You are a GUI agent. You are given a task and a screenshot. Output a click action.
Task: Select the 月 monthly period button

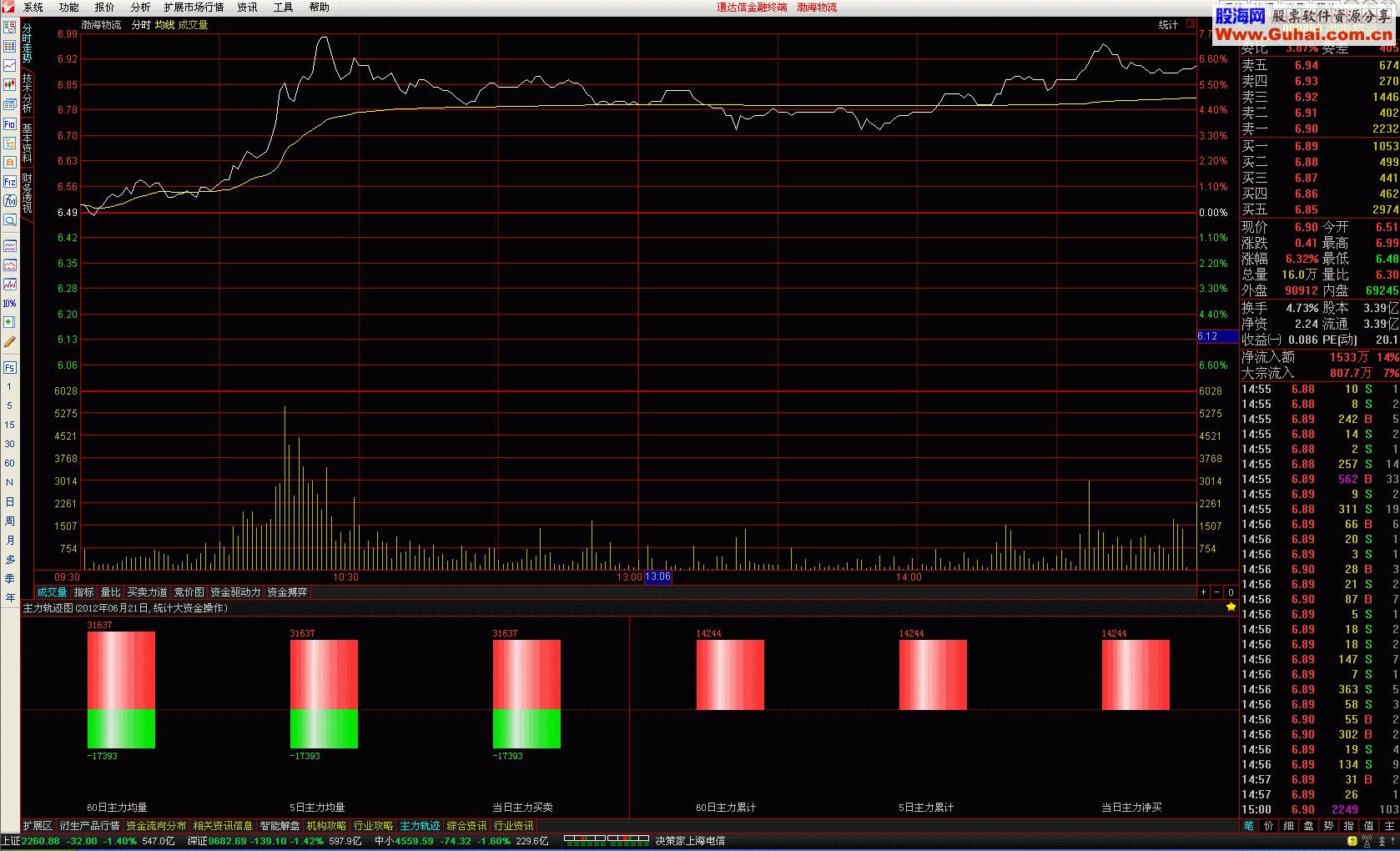[10, 540]
